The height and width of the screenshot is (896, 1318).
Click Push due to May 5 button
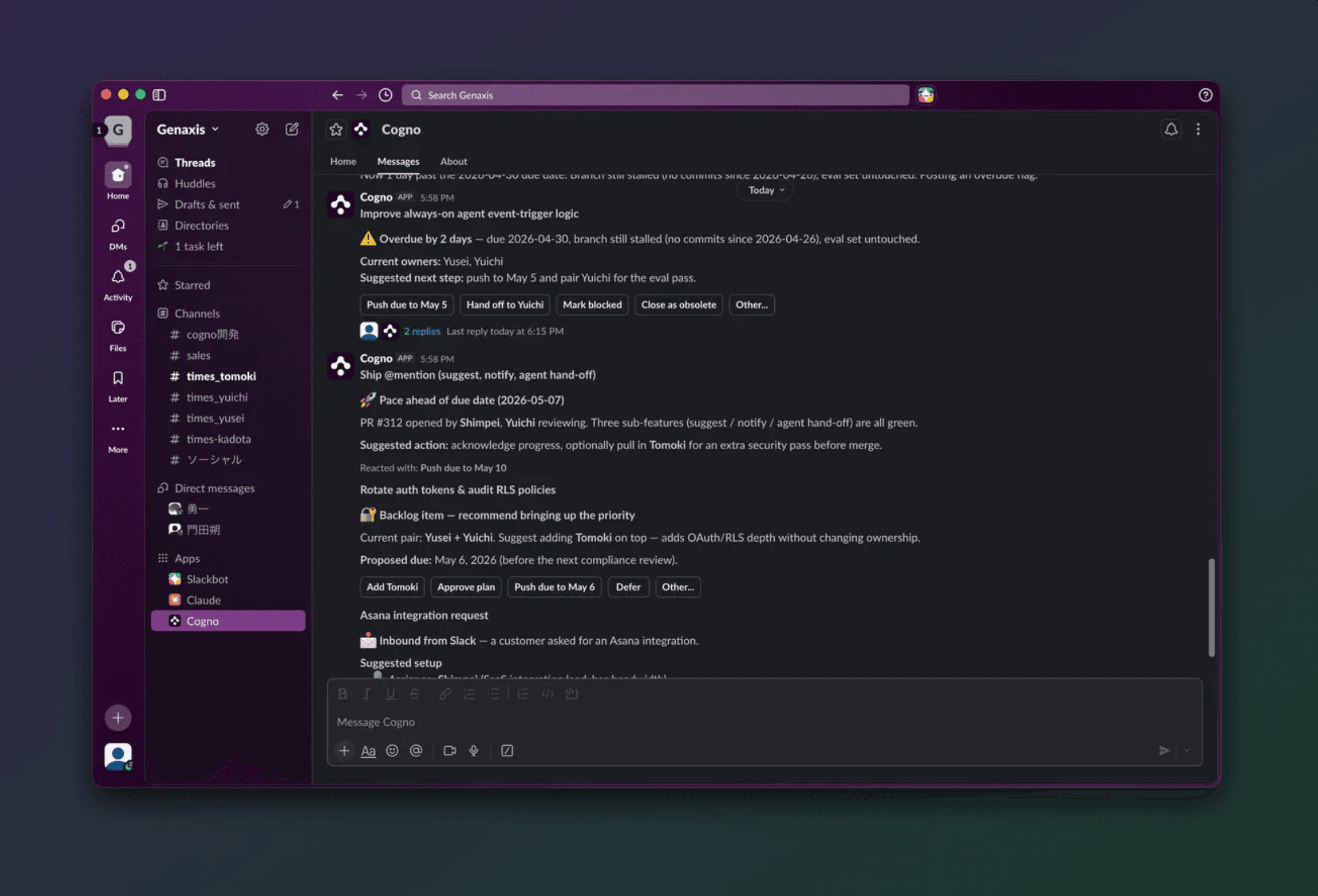tap(407, 305)
